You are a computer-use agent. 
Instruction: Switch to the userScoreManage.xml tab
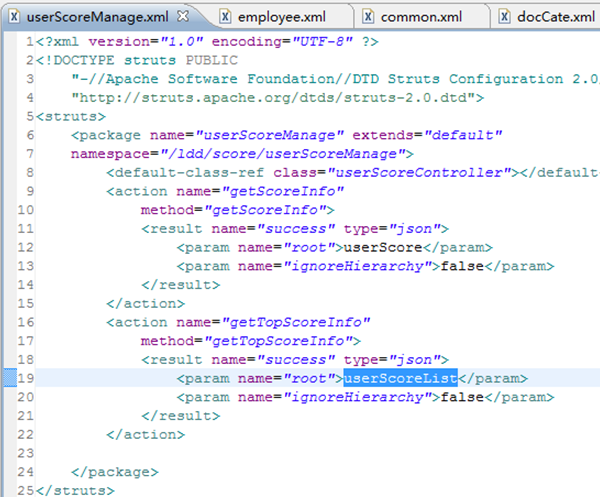[97, 17]
